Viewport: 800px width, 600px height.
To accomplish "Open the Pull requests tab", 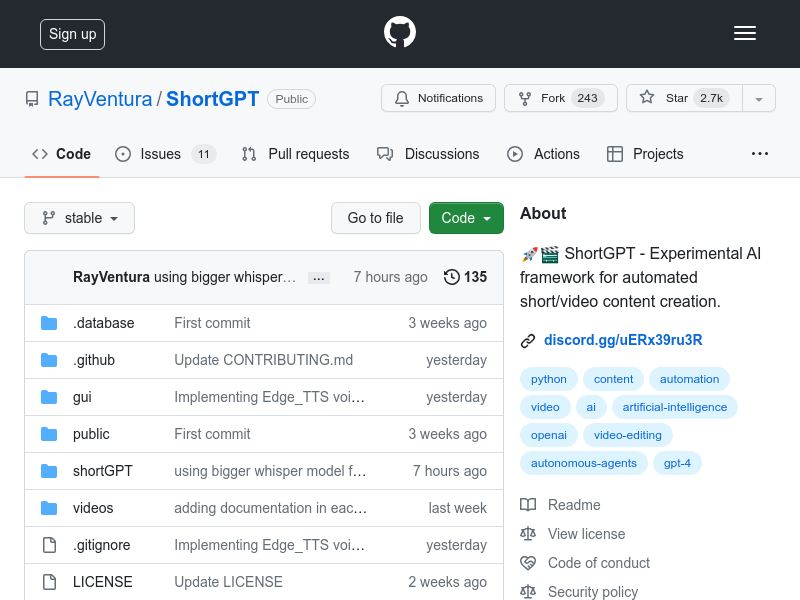I will coord(295,154).
